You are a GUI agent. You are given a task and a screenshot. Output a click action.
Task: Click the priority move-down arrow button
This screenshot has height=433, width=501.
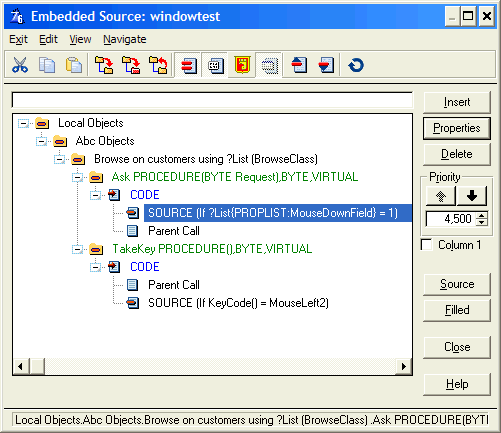[472, 196]
